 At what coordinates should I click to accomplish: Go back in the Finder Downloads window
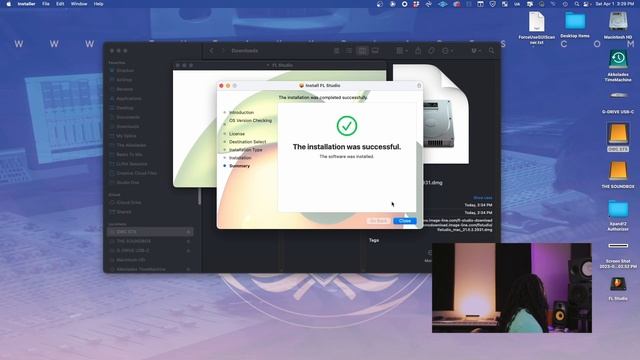tap(211, 51)
